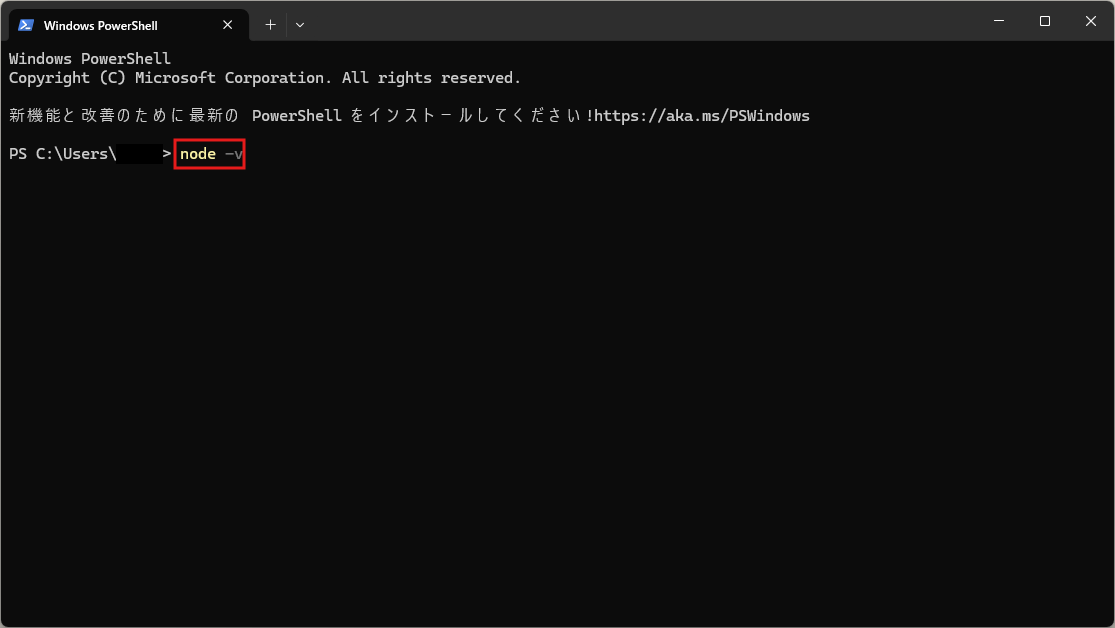Click the PowerShell icon in the tab
The width and height of the screenshot is (1115, 628).
pos(26,25)
